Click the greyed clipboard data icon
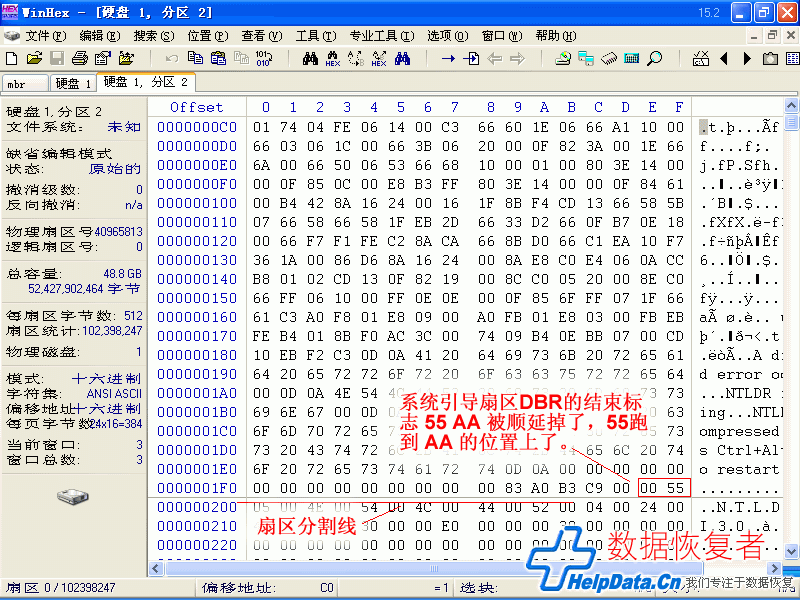800x600 pixels. [241, 59]
